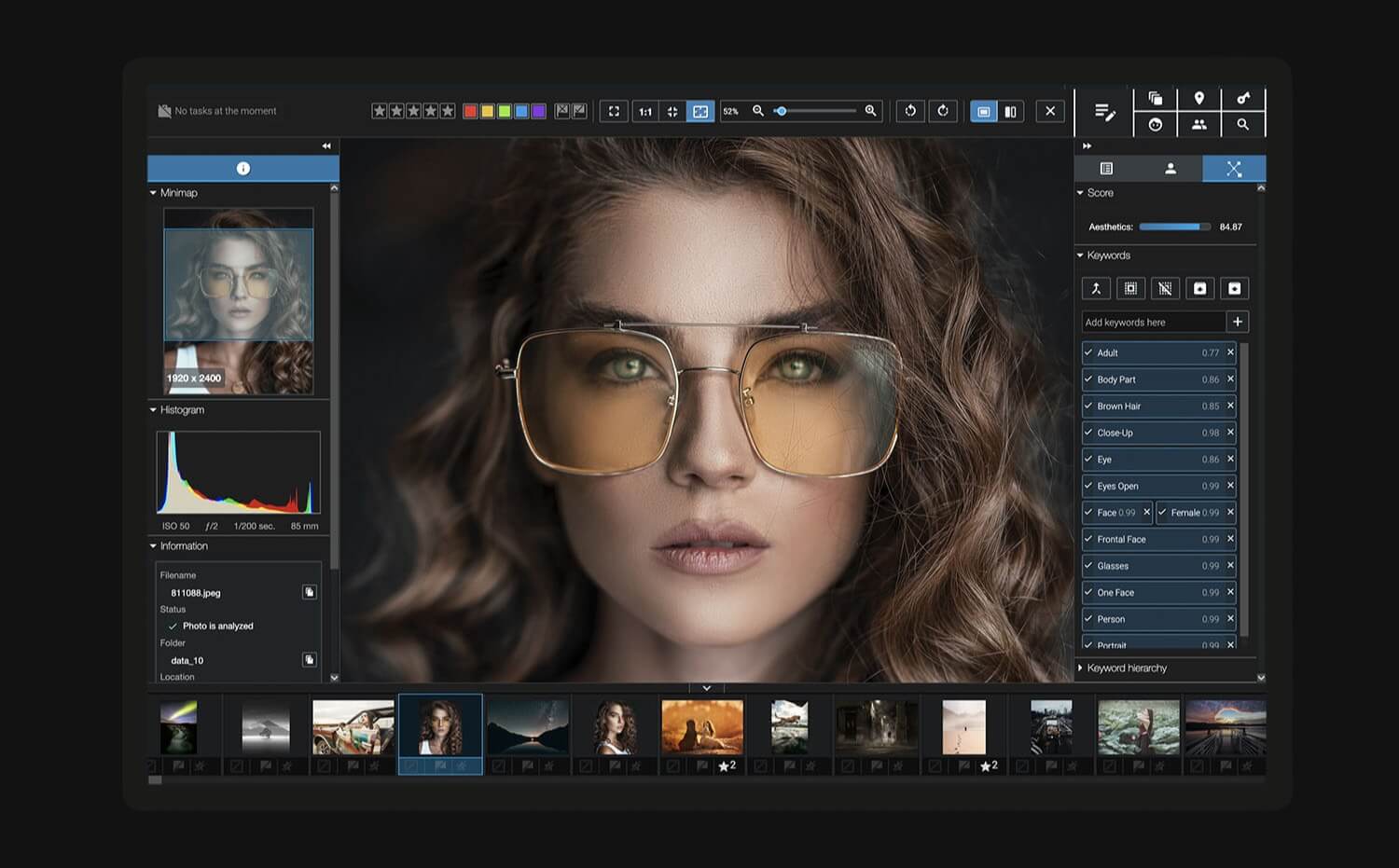The width and height of the screenshot is (1399, 868).
Task: Toggle the Face keyword checkmark
Action: click(x=1088, y=512)
